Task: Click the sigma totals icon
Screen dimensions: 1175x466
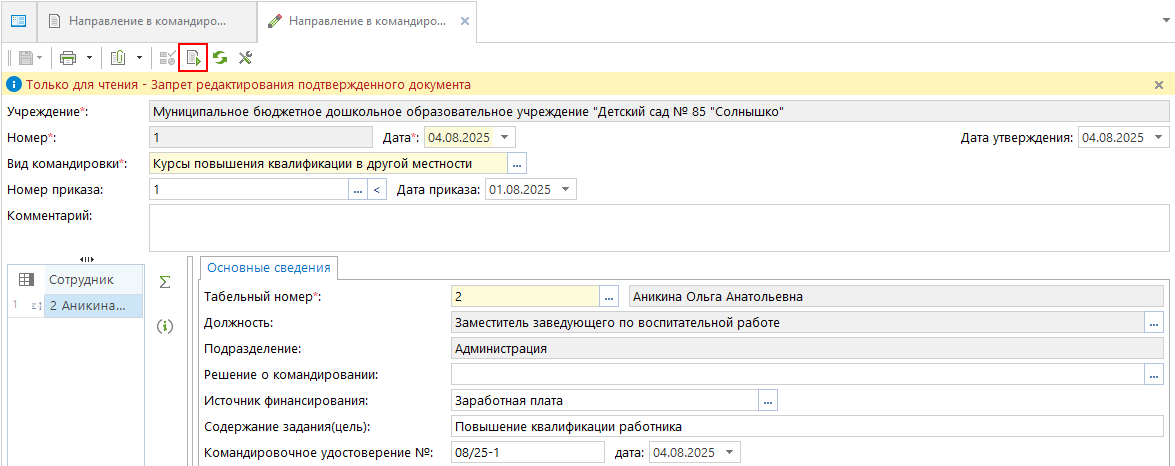Action: 165,282
